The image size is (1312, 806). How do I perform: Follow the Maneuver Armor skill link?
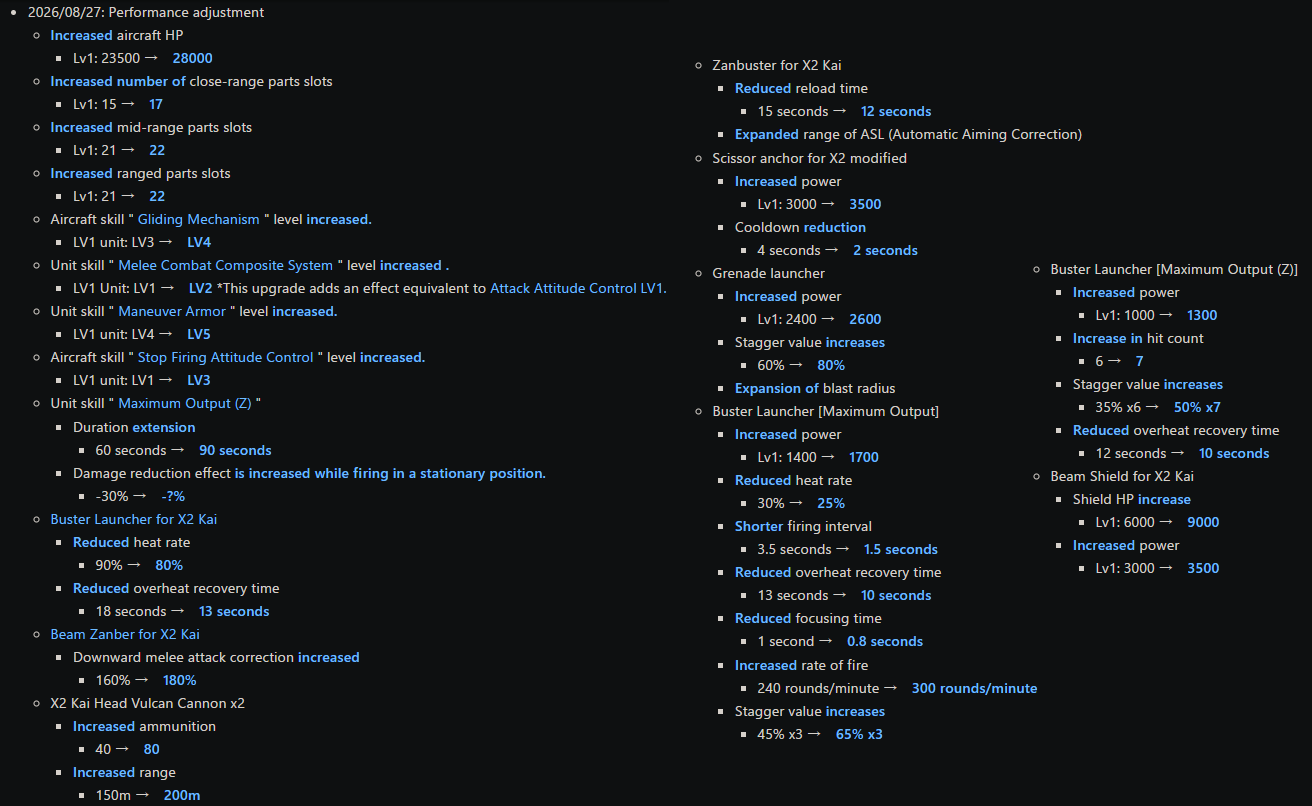[172, 311]
